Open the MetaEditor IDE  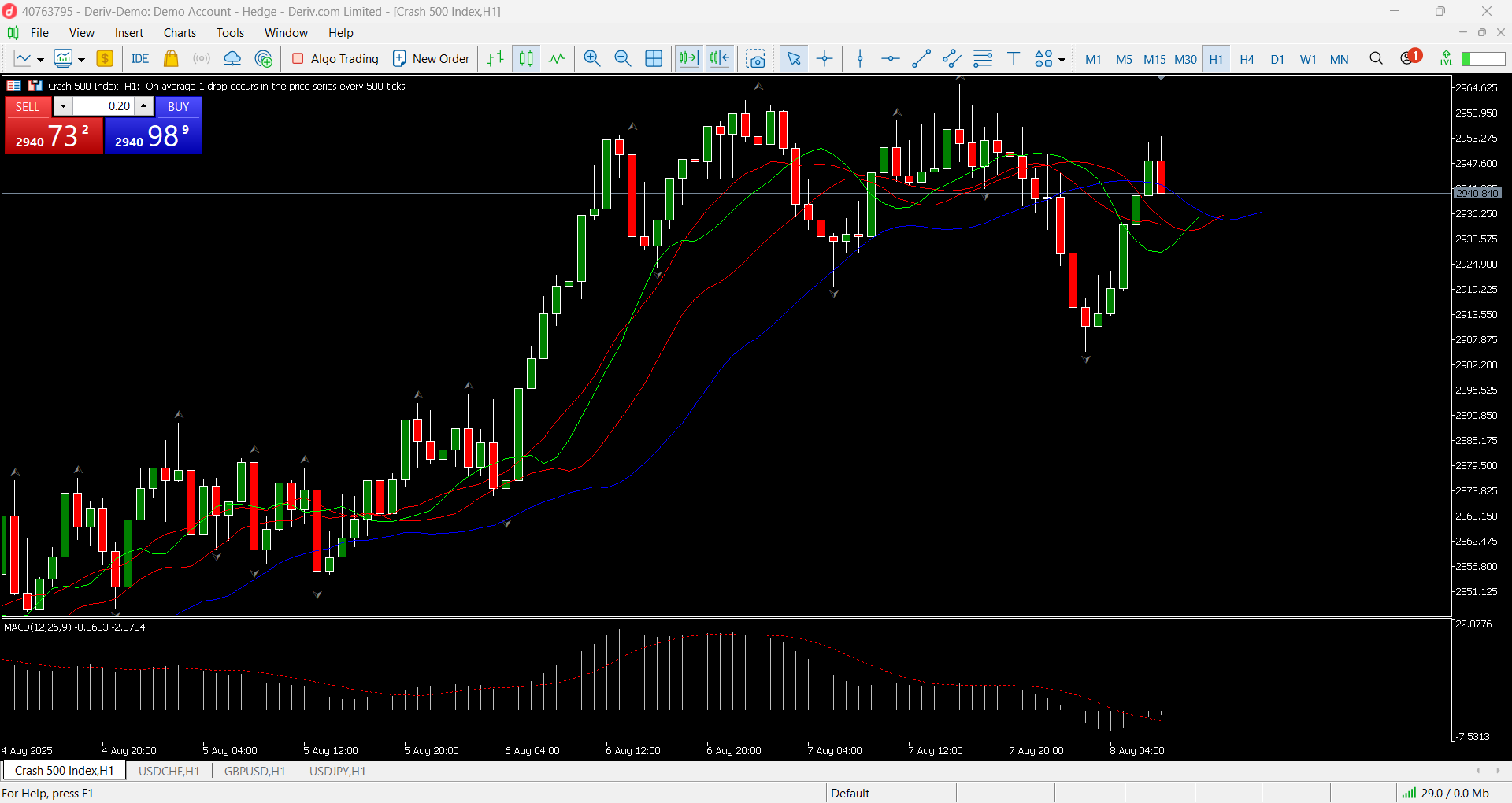coord(140,59)
